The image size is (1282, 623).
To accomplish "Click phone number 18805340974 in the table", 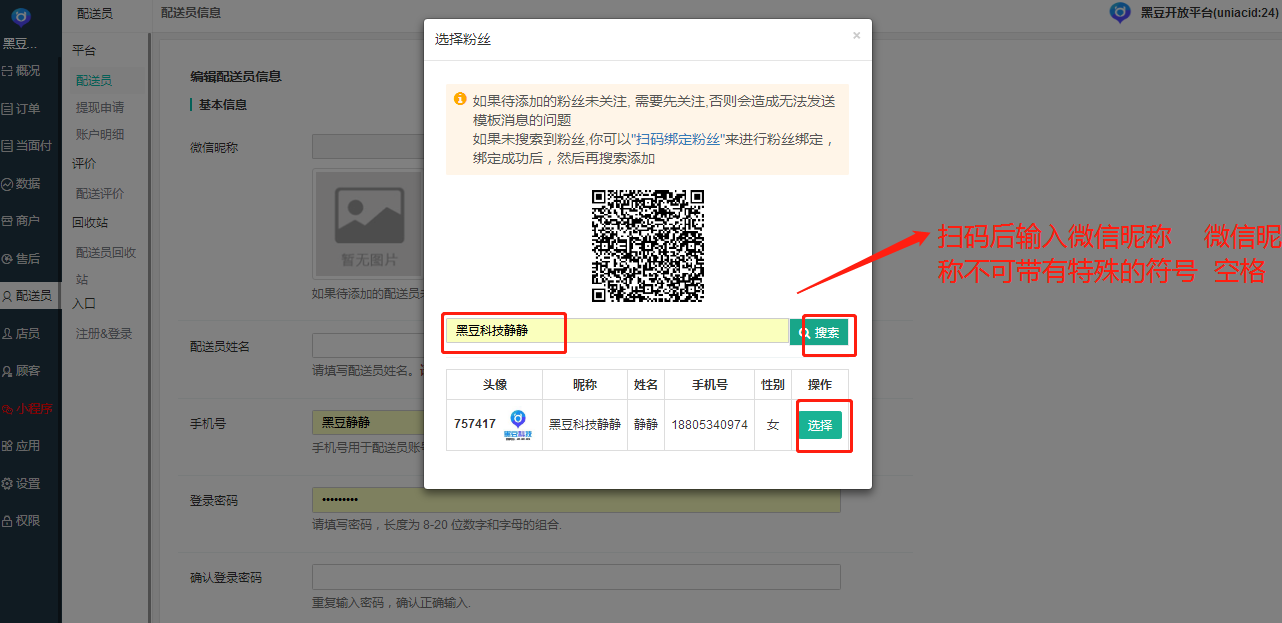I will [710, 424].
